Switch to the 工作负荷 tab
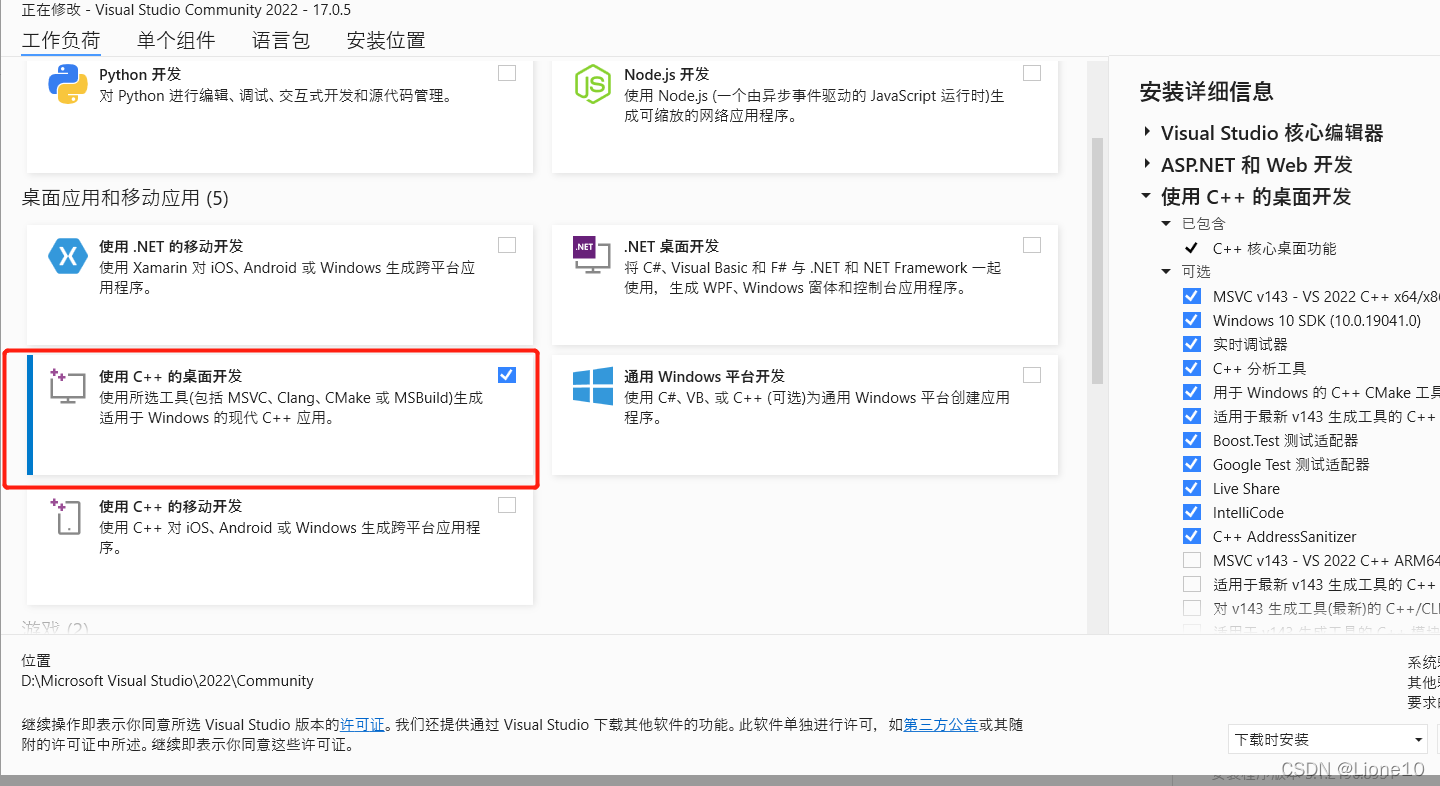1440x786 pixels. [x=61, y=41]
